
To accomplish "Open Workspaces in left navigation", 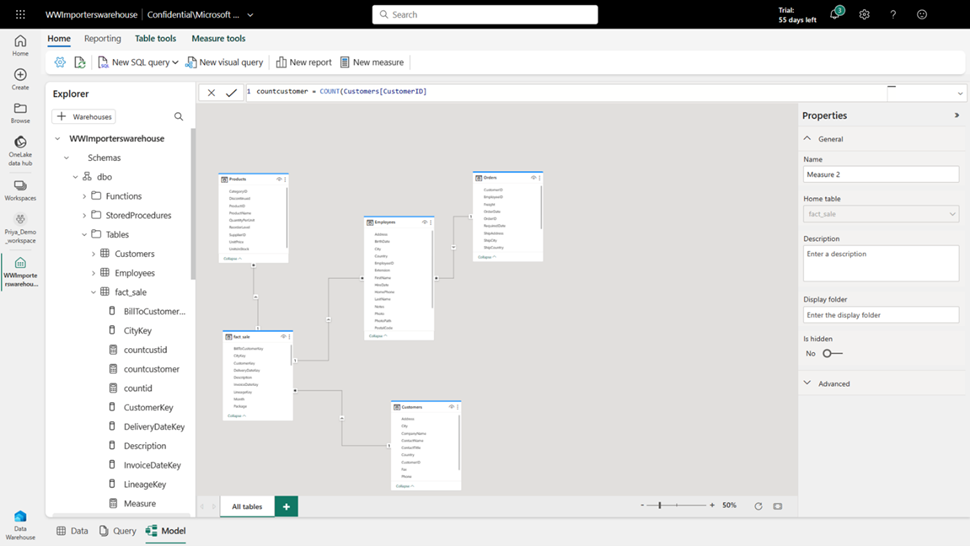I will (x=20, y=190).
